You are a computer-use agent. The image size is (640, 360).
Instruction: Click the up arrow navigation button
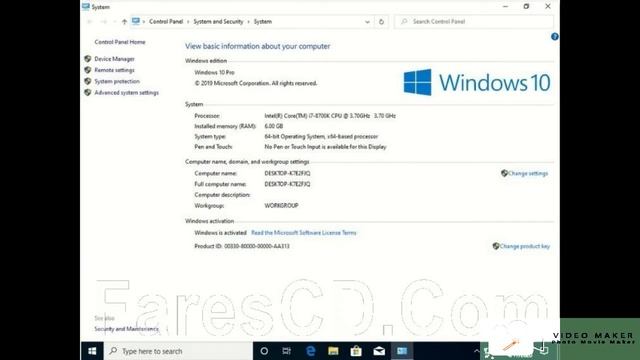coord(124,22)
